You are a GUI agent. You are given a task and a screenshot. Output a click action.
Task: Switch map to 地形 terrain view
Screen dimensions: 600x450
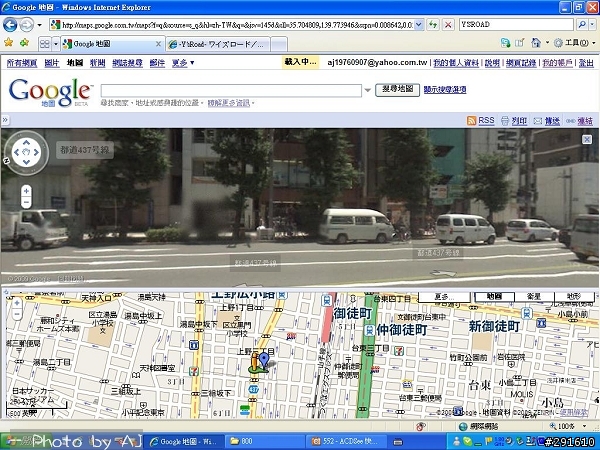click(x=574, y=297)
